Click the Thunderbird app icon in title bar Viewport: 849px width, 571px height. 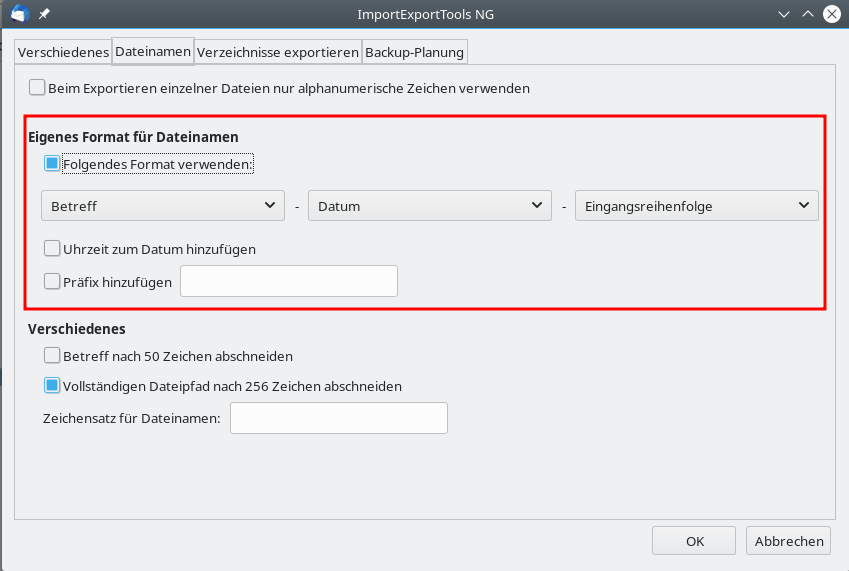coord(19,14)
